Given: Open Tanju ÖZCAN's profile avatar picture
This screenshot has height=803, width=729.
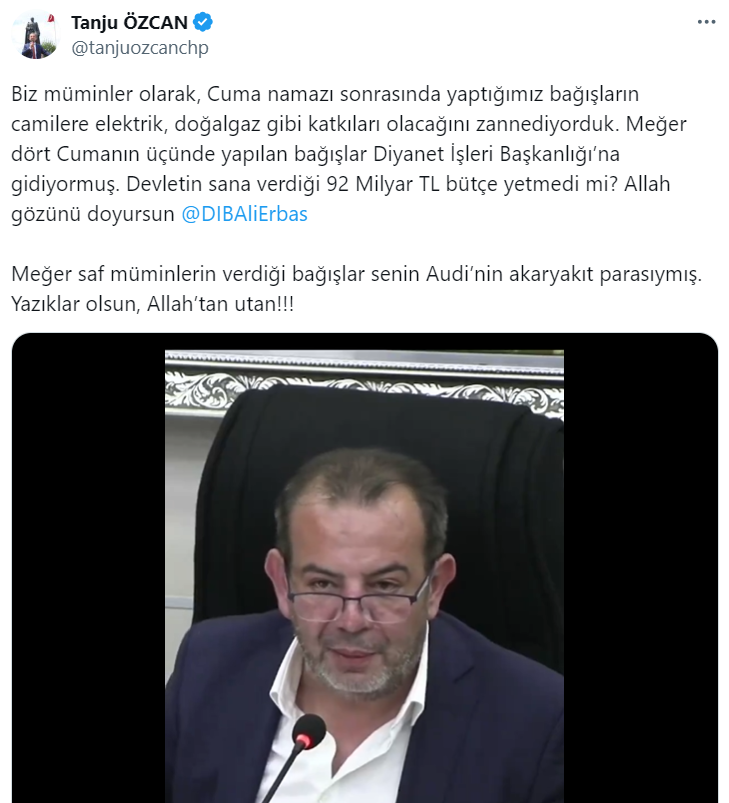Looking at the screenshot, I should [36, 35].
